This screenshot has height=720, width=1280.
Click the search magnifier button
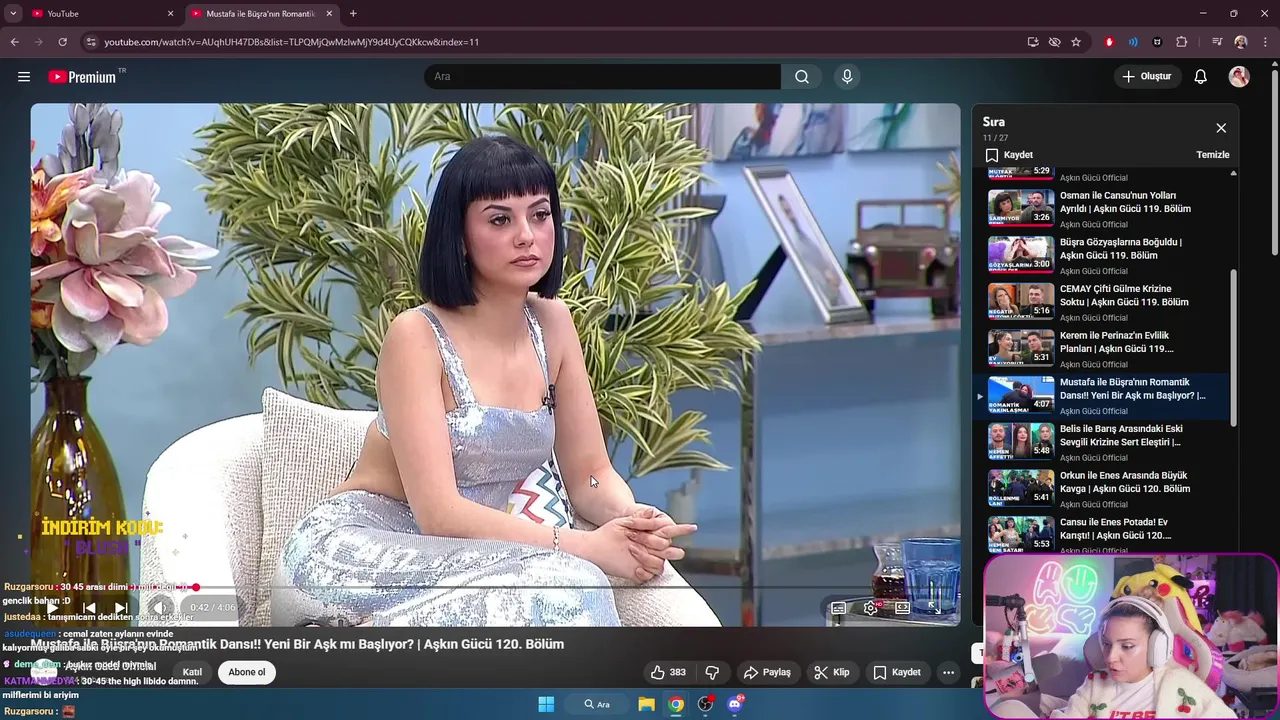(802, 77)
